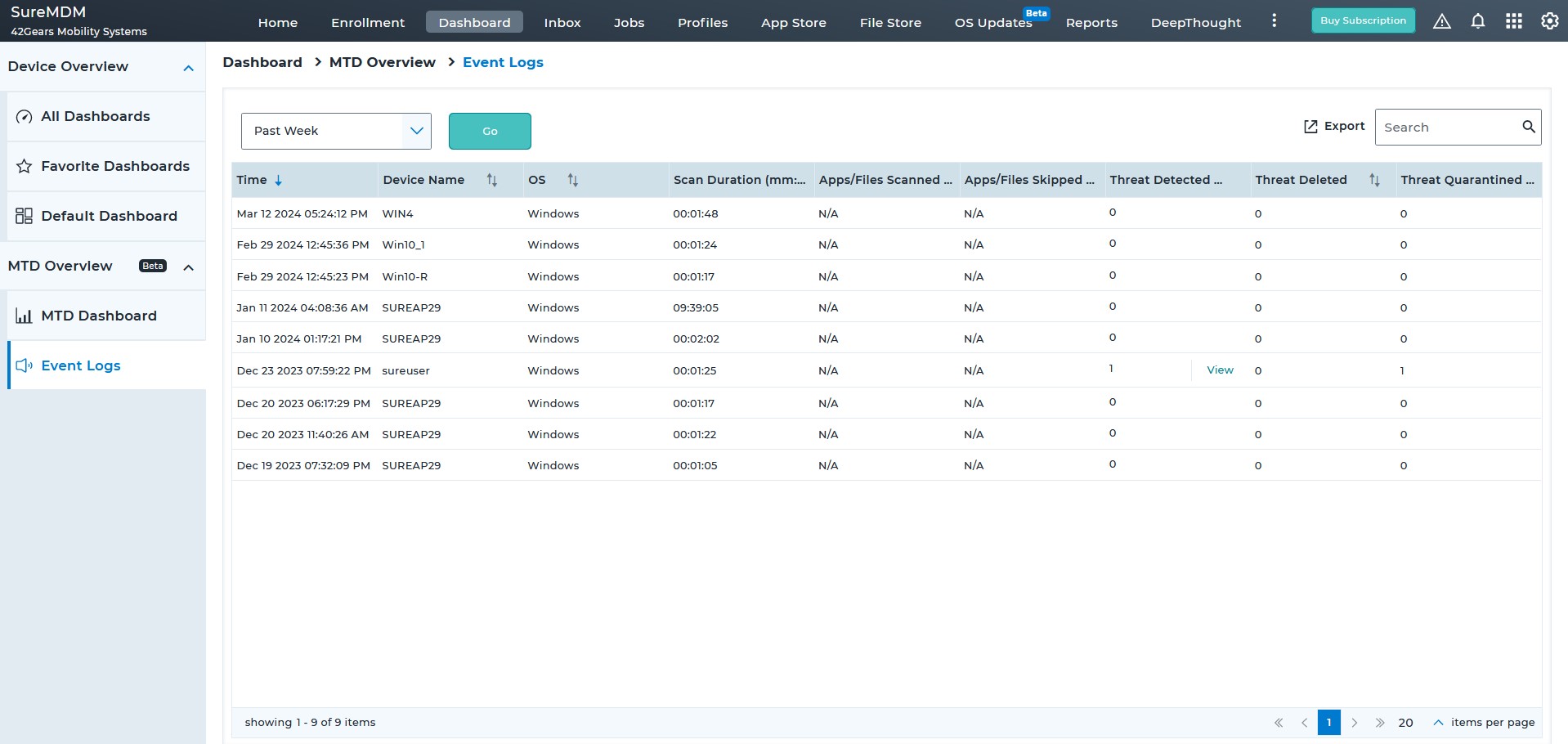Click the Favorite Dashboards star icon
1568x744 pixels.
tap(25, 167)
